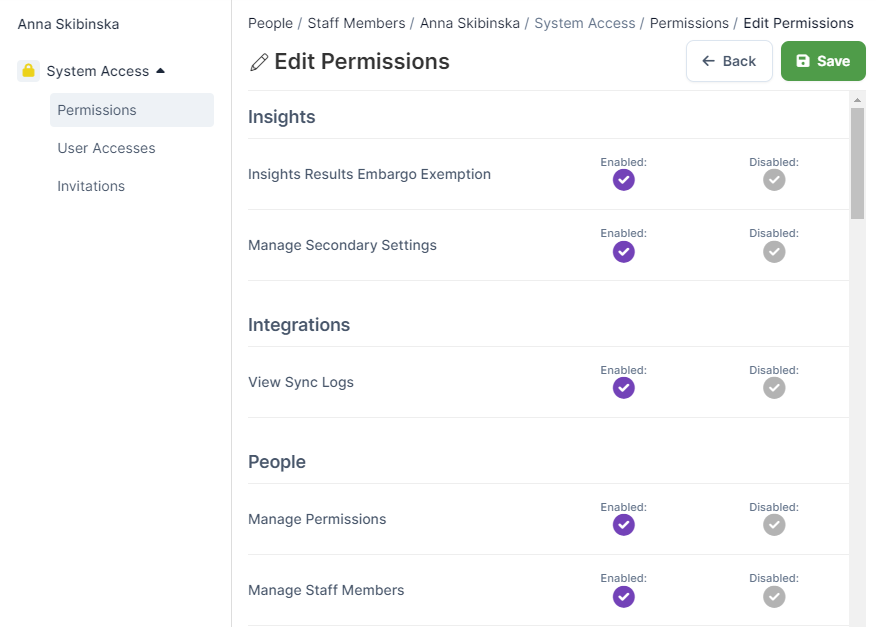Go to Invitations in the sidebar
Viewport: 876px width, 627px height.
91,186
